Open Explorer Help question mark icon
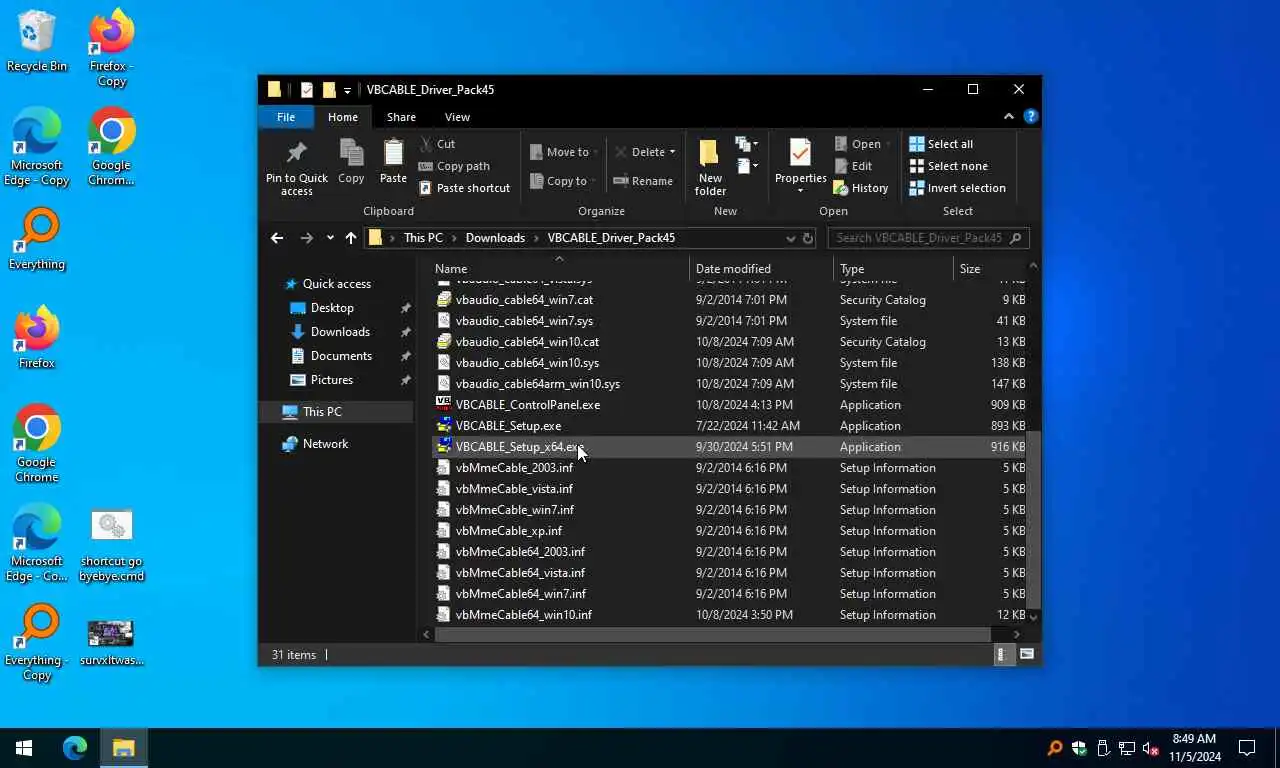This screenshot has width=1280, height=768. pyautogui.click(x=1031, y=117)
